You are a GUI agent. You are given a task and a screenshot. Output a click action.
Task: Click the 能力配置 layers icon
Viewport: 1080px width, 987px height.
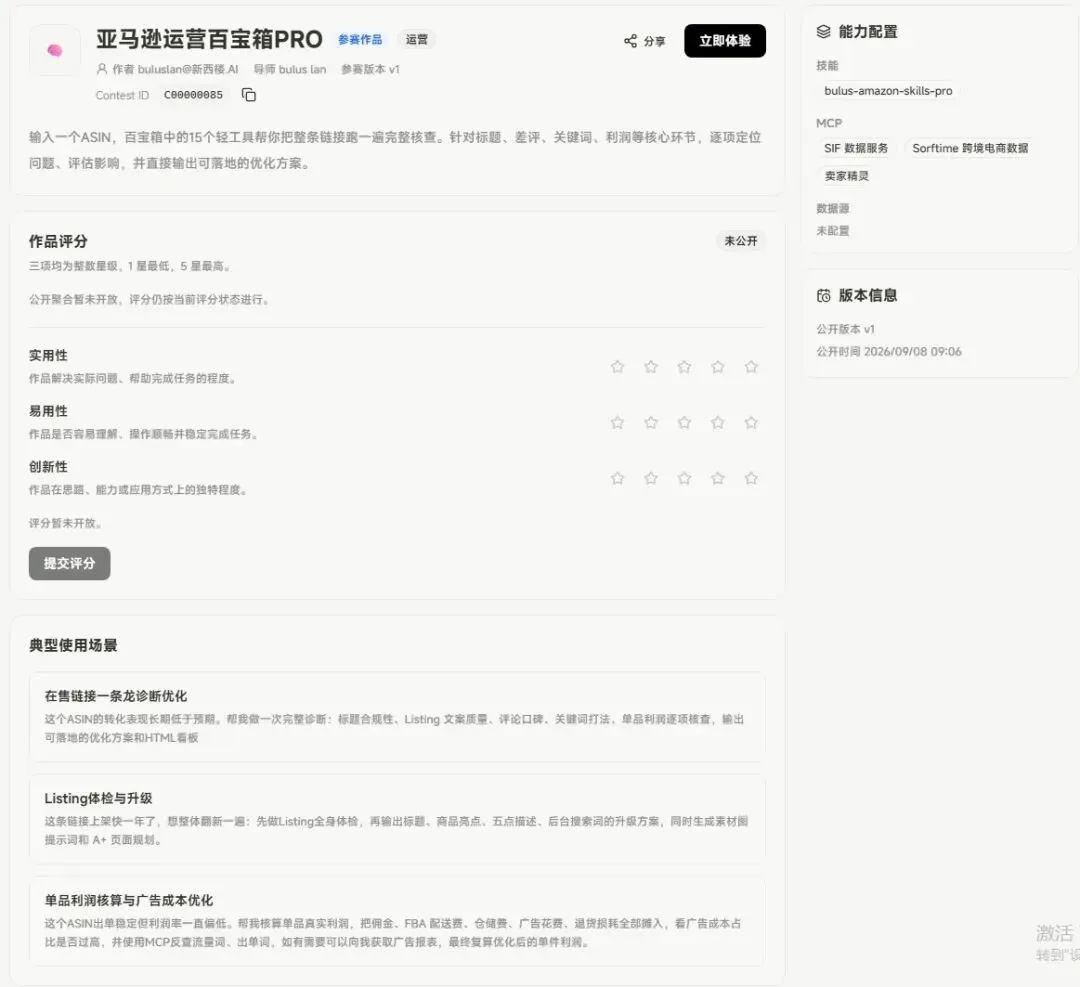(823, 32)
